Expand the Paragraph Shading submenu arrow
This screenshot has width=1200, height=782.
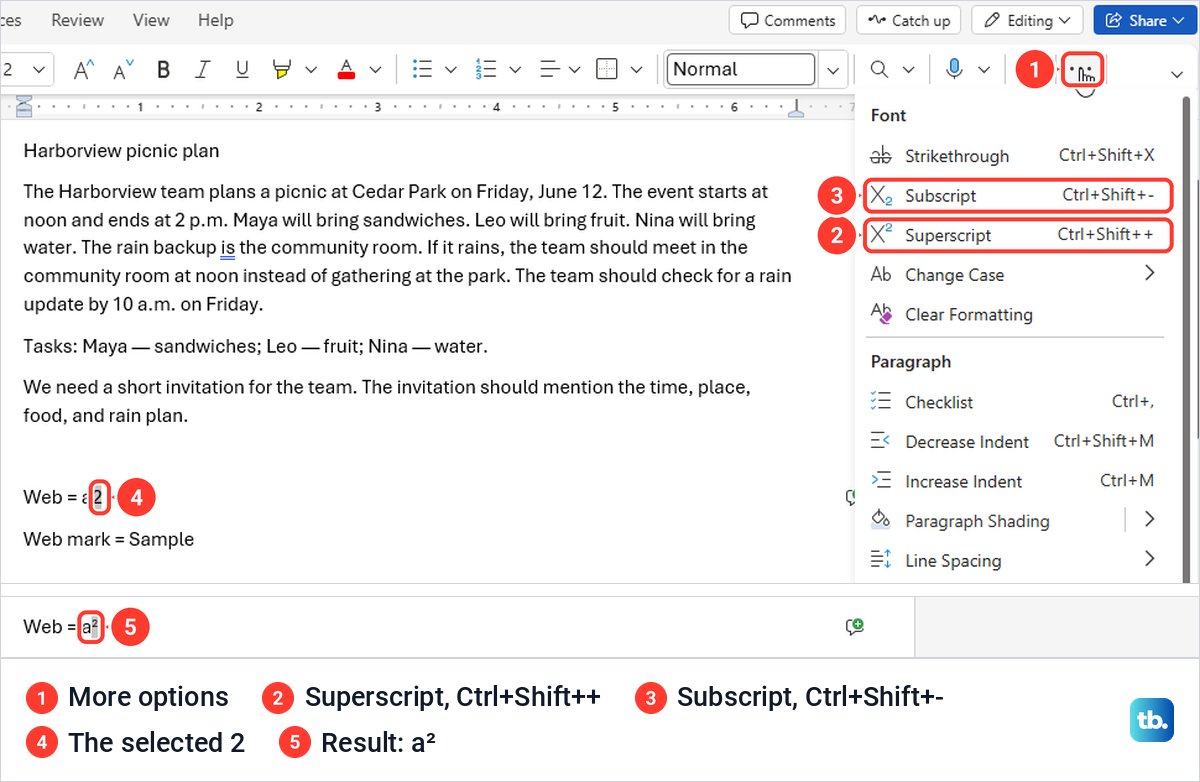click(1149, 519)
